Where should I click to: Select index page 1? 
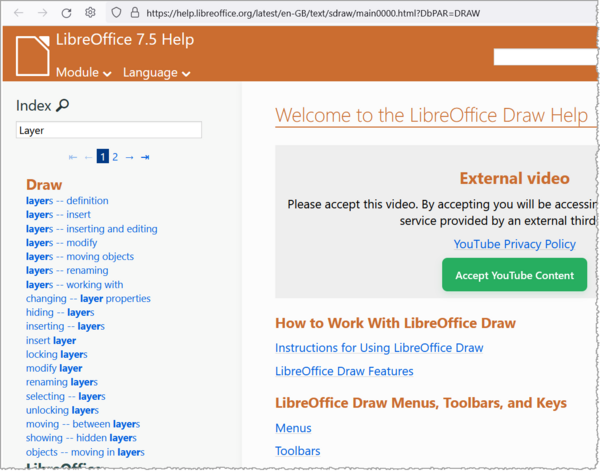(103, 157)
